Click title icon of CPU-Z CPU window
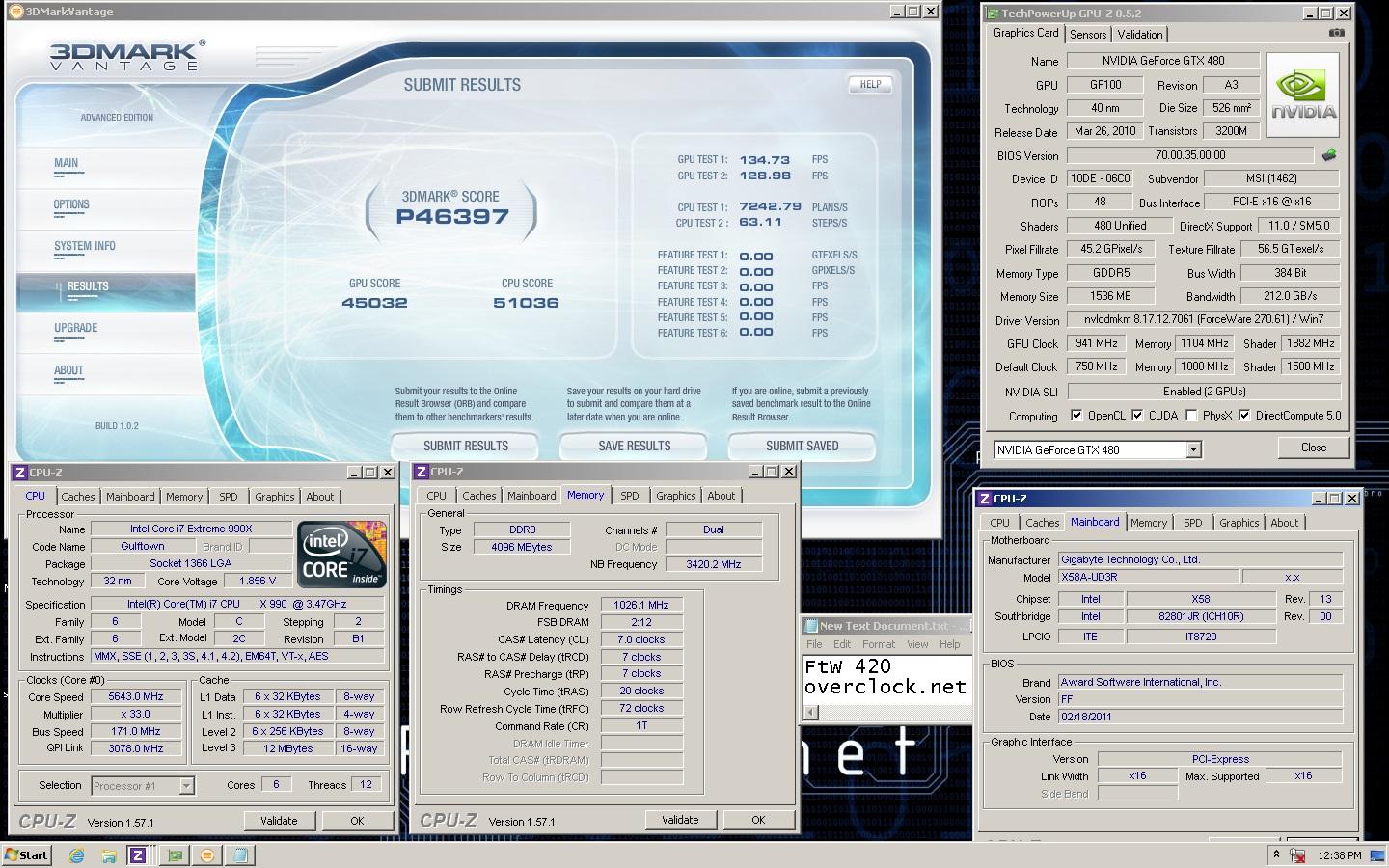Screen dimensions: 1389x868 click(x=20, y=473)
